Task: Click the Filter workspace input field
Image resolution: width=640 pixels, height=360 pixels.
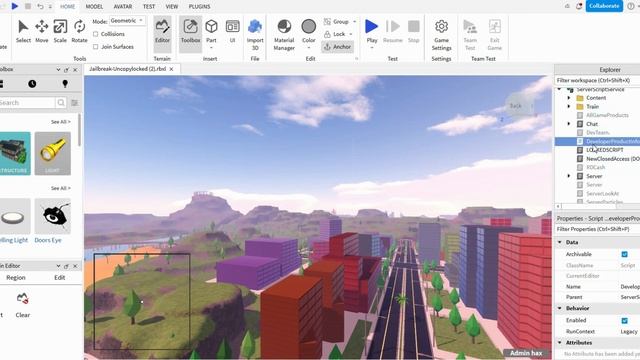Action: [597, 80]
